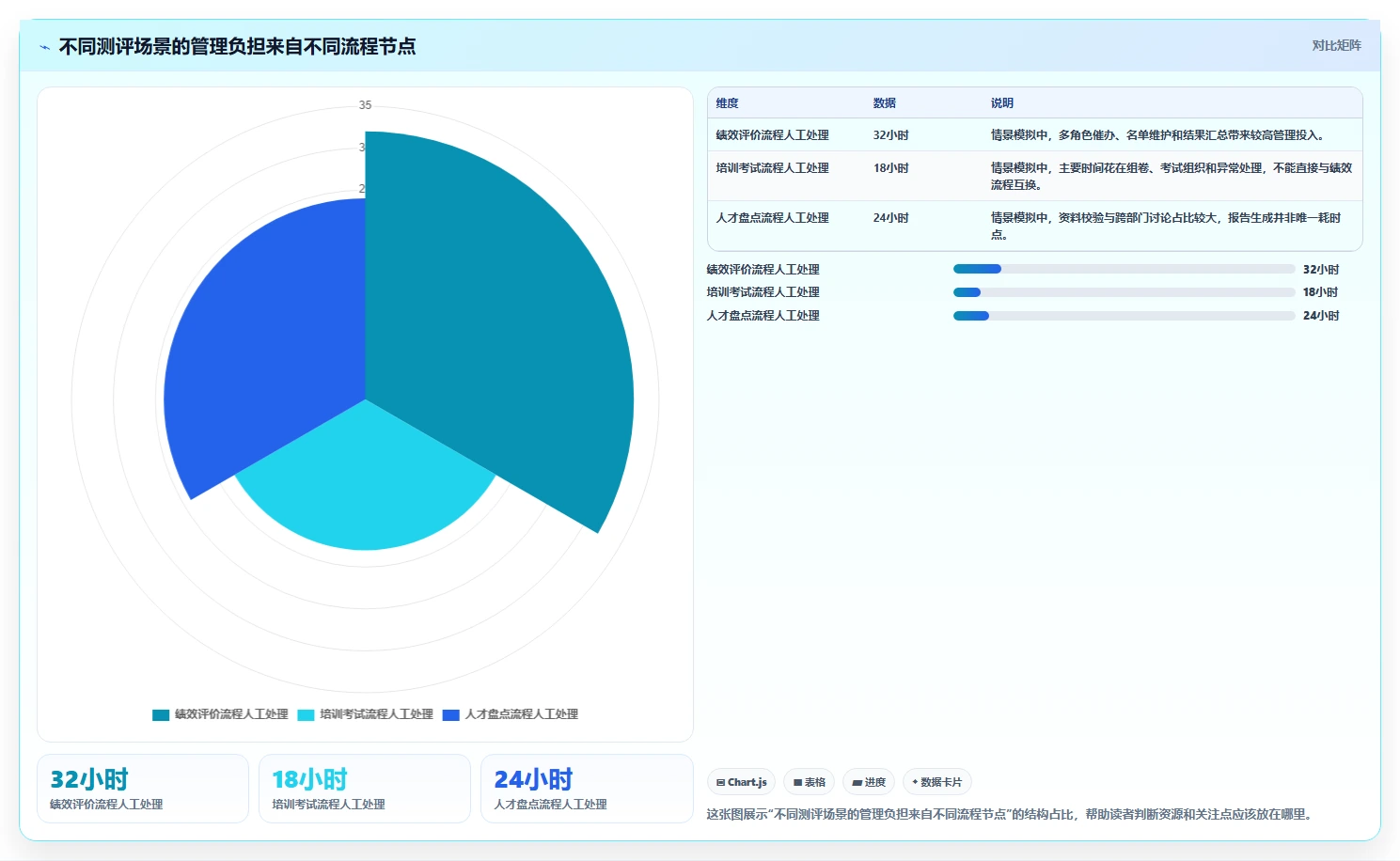The width and height of the screenshot is (1400, 861).
Task: Click the 数据 table column header
Action: pyautogui.click(x=884, y=103)
